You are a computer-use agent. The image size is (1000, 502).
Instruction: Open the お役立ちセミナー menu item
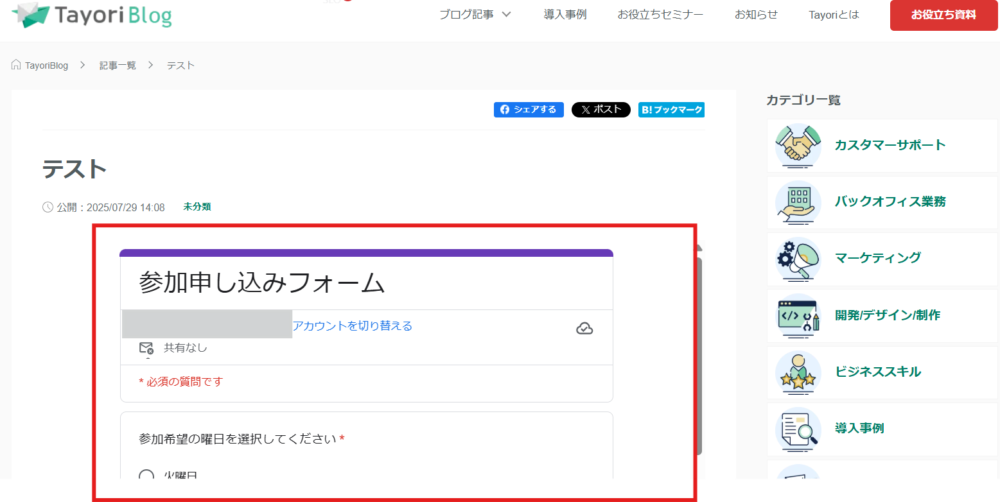(x=660, y=15)
